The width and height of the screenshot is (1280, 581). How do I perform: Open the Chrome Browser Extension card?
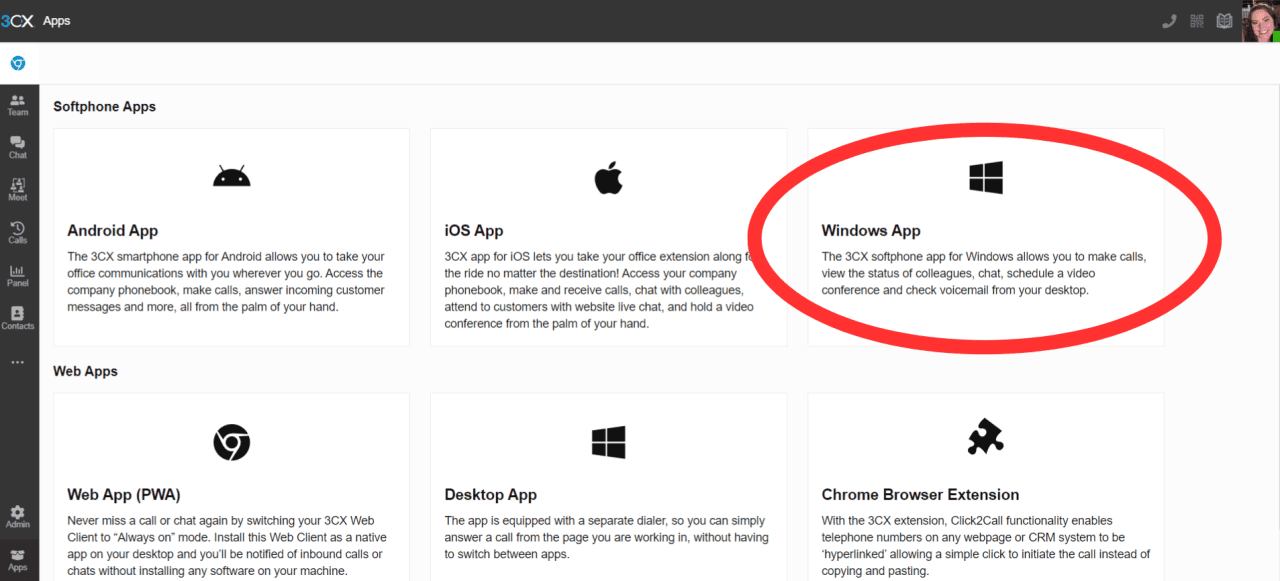[986, 487]
